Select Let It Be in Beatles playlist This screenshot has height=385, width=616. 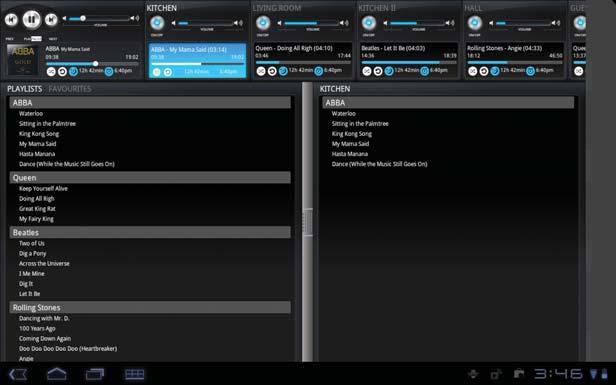[29, 294]
